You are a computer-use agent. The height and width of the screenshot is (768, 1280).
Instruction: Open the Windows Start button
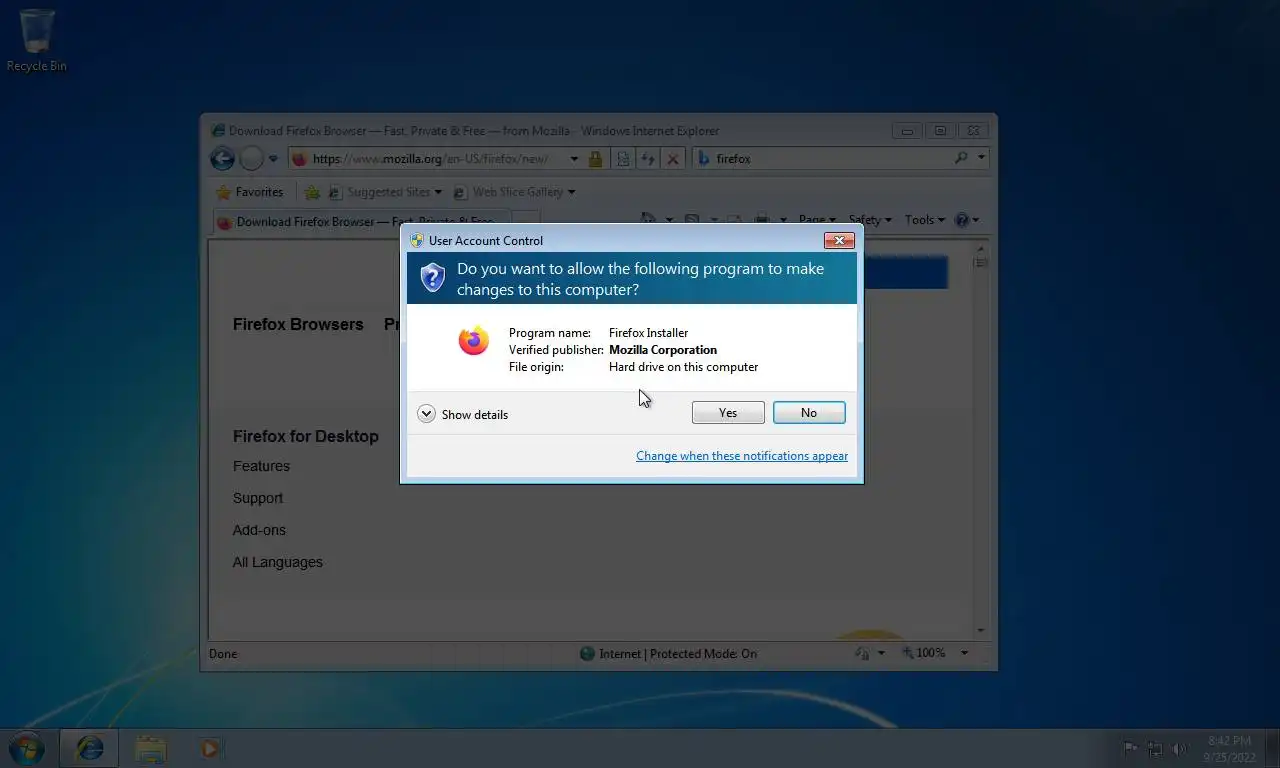coord(25,747)
